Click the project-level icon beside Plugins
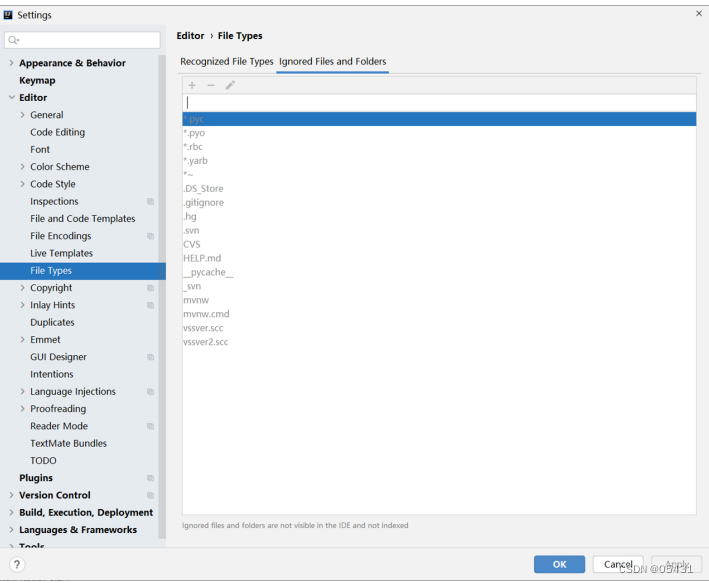 (x=151, y=478)
